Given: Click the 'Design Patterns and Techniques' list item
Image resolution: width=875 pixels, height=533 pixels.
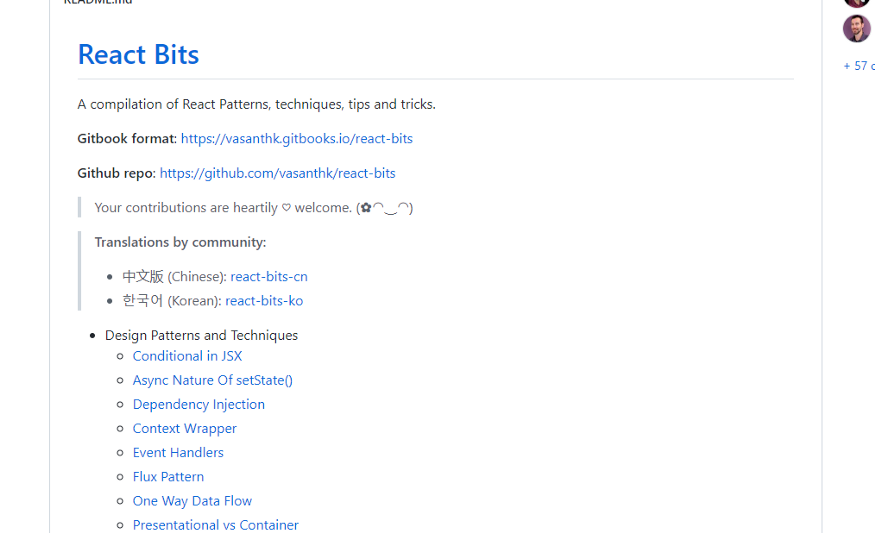Looking at the screenshot, I should [201, 335].
